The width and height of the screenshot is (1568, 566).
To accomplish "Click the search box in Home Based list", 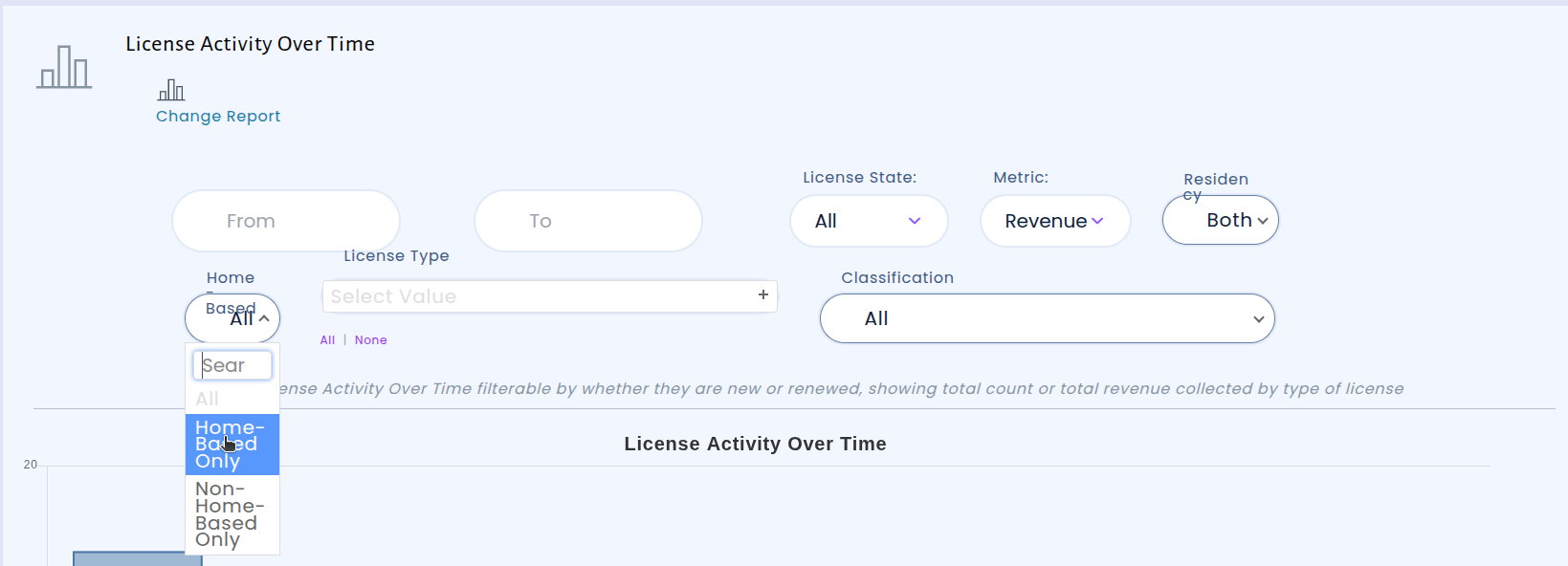I will click(x=232, y=365).
